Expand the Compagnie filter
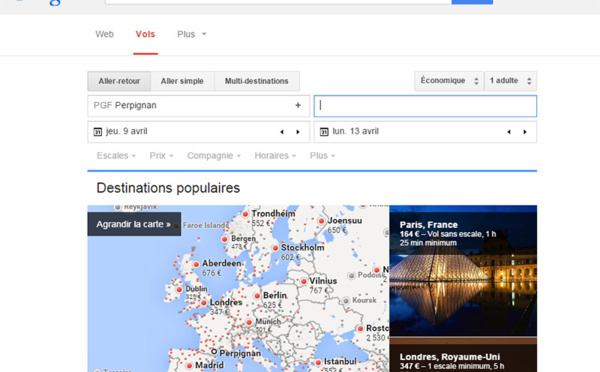 (214, 156)
